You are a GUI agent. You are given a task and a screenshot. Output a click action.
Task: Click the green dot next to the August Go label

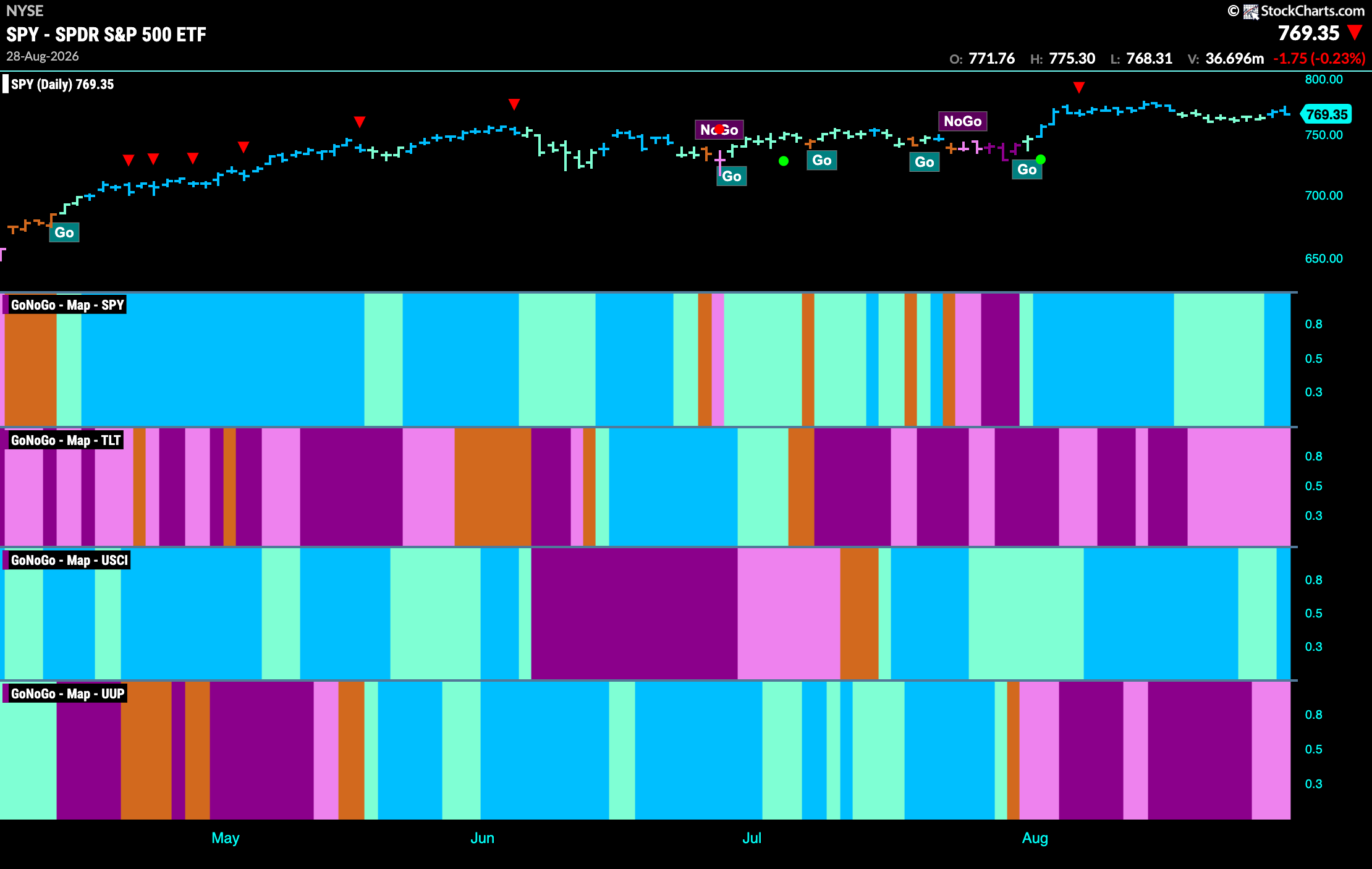tap(1041, 159)
